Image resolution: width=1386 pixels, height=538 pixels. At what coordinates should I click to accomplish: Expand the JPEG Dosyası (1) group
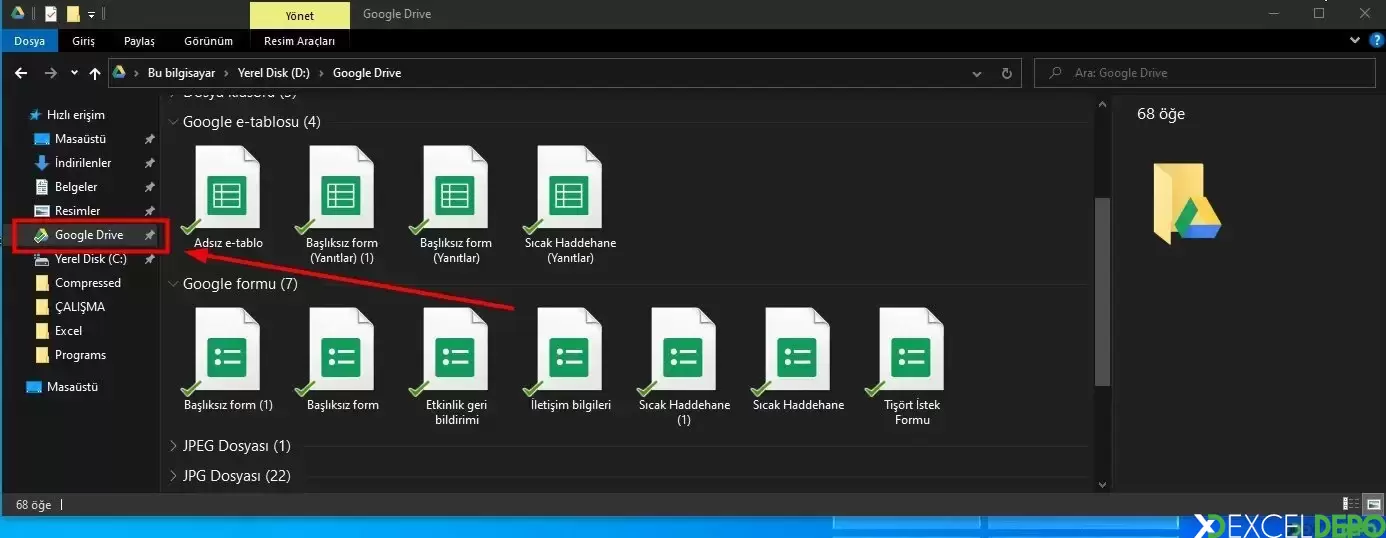174,446
